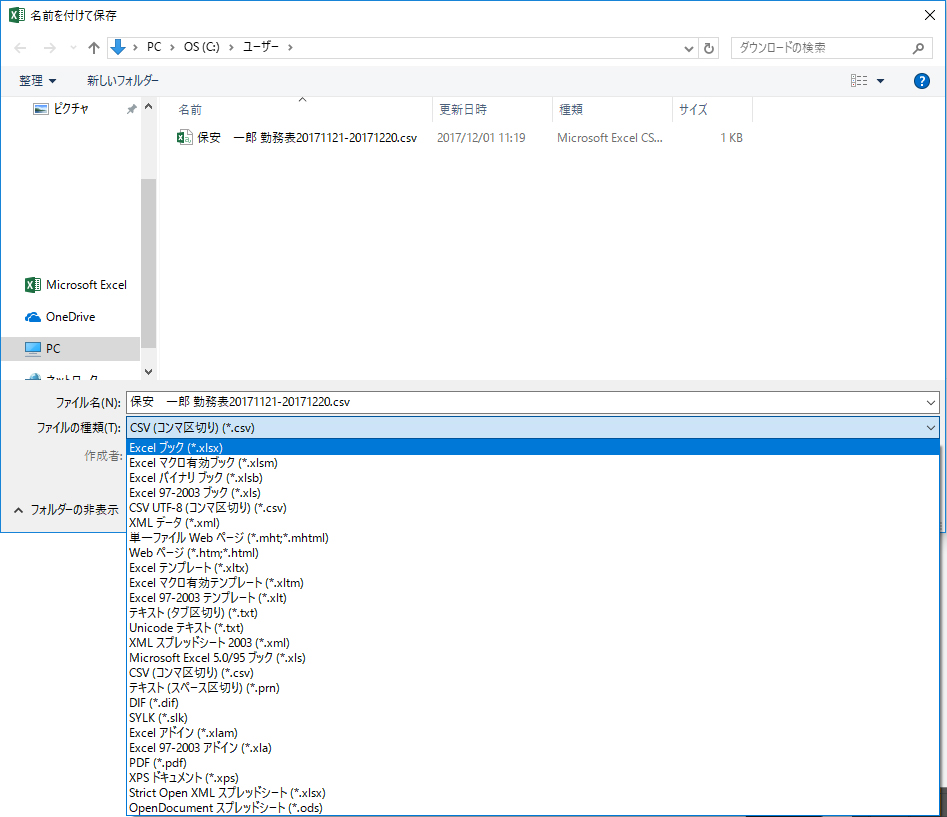Select PC in the navigation pane
The image size is (947, 817).
pyautogui.click(x=71, y=349)
